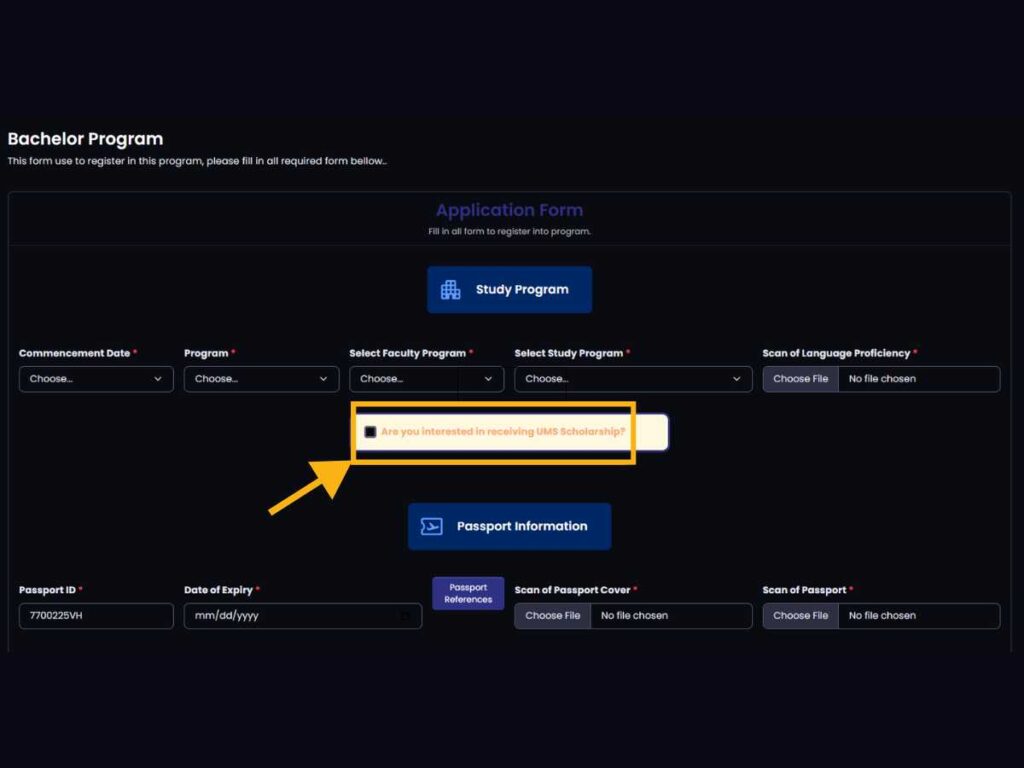Open the Commencement Date dropdown
This screenshot has width=1024, height=768.
96,379
